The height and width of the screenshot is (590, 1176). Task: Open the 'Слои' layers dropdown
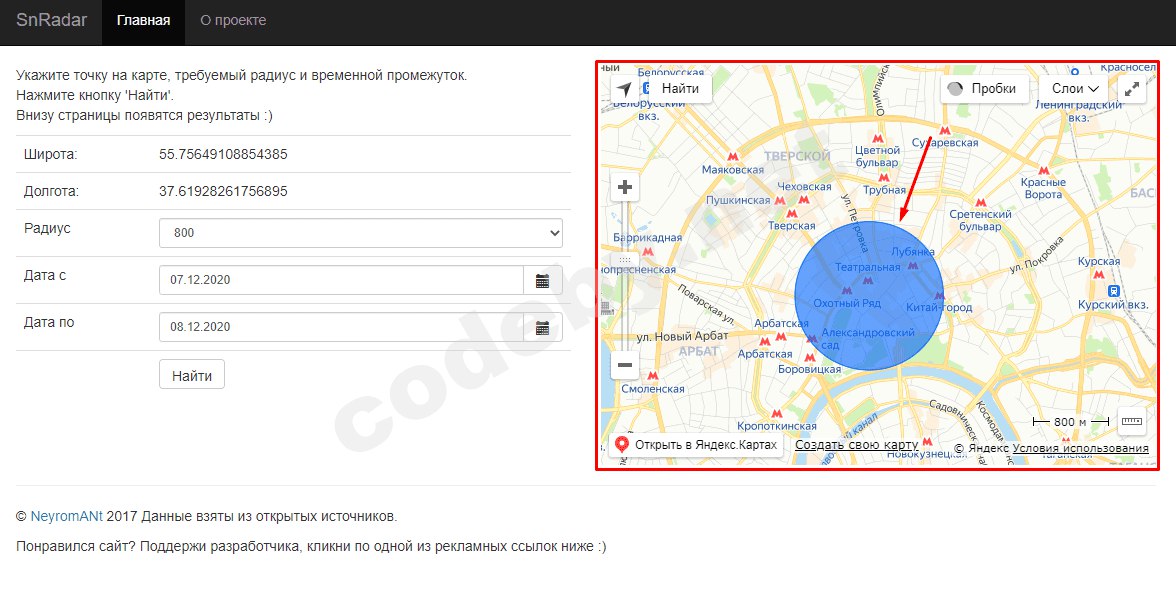click(x=1074, y=88)
